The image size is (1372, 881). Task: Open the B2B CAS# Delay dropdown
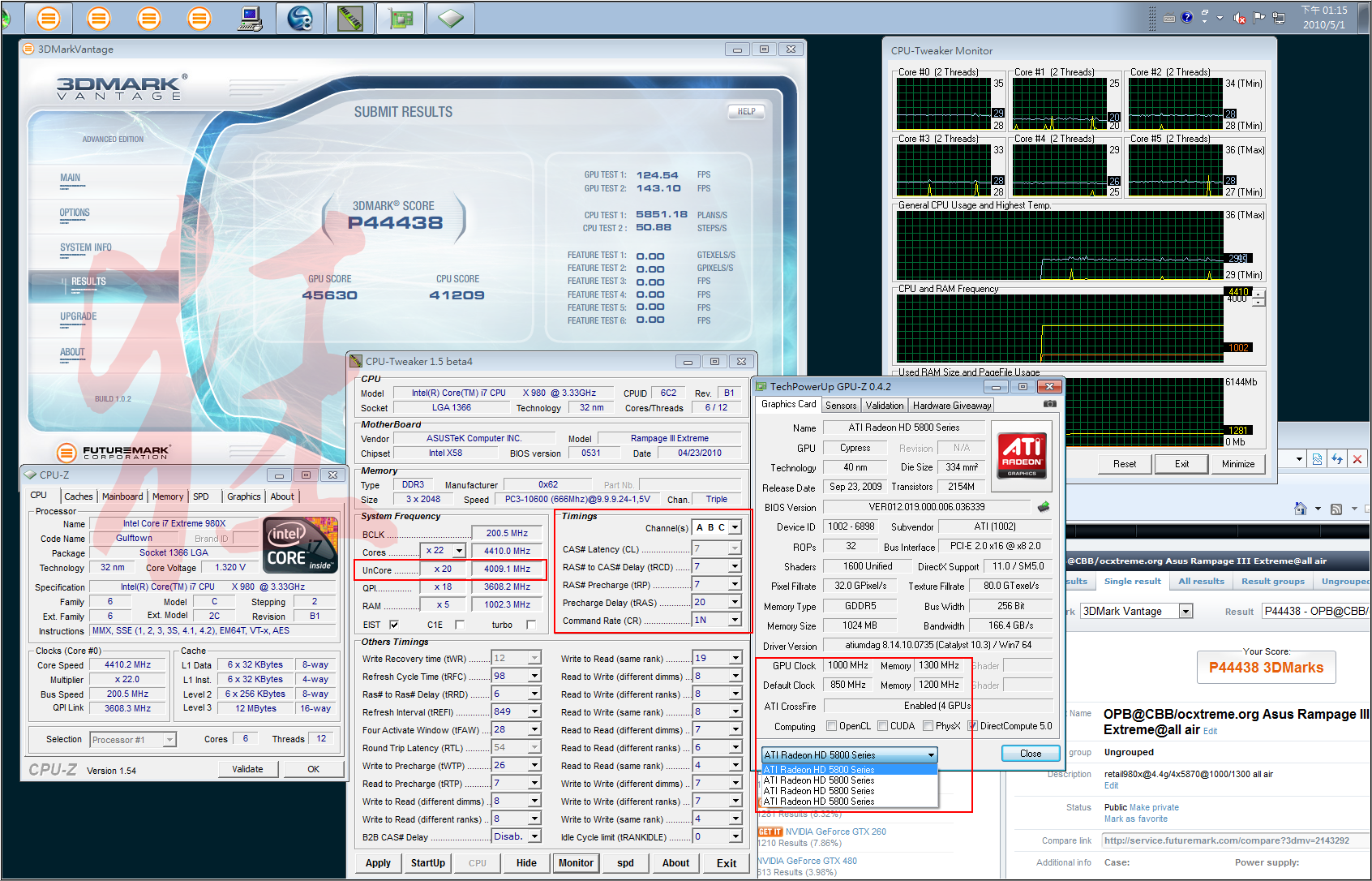click(x=534, y=836)
